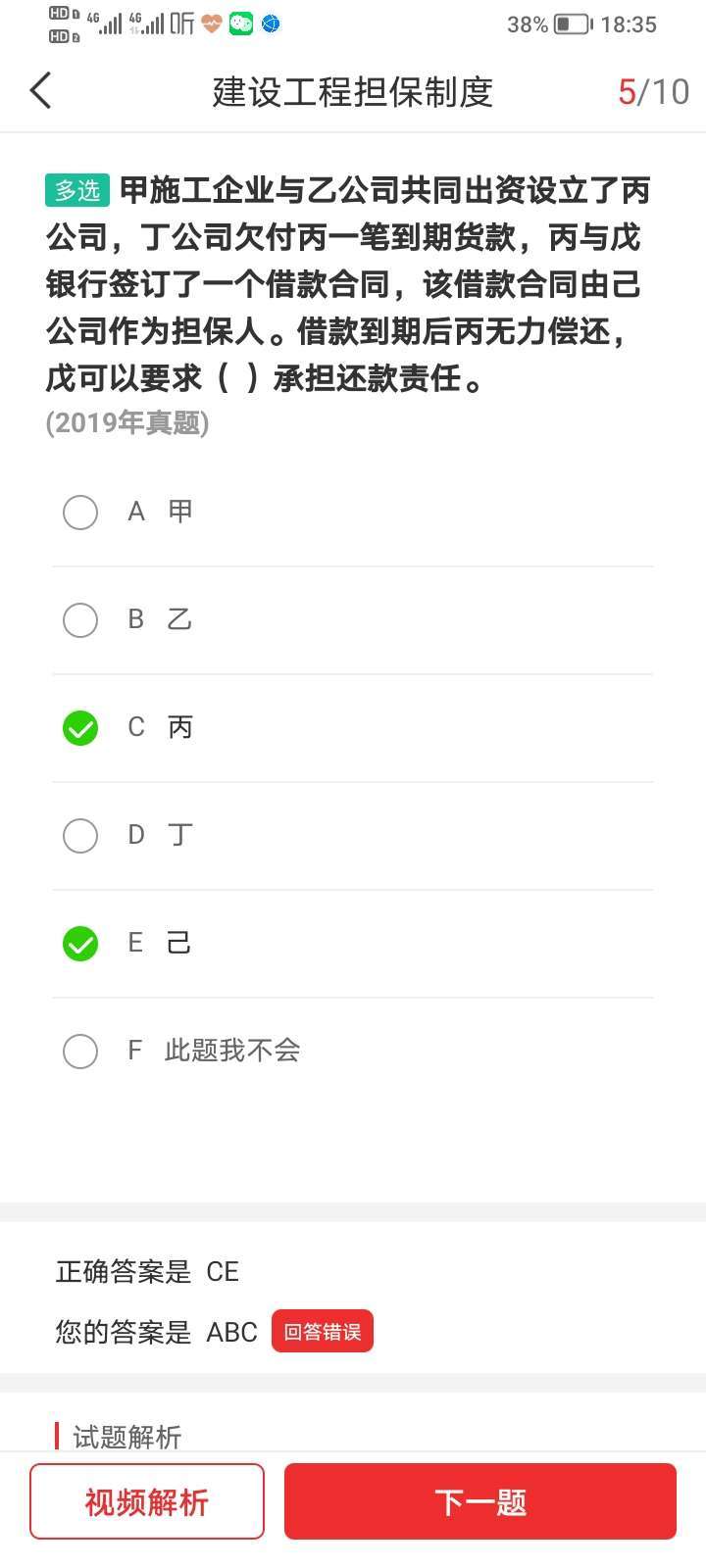Toggle the checked option C 丙
Viewport: 706px width, 1568px height.
pos(80,727)
